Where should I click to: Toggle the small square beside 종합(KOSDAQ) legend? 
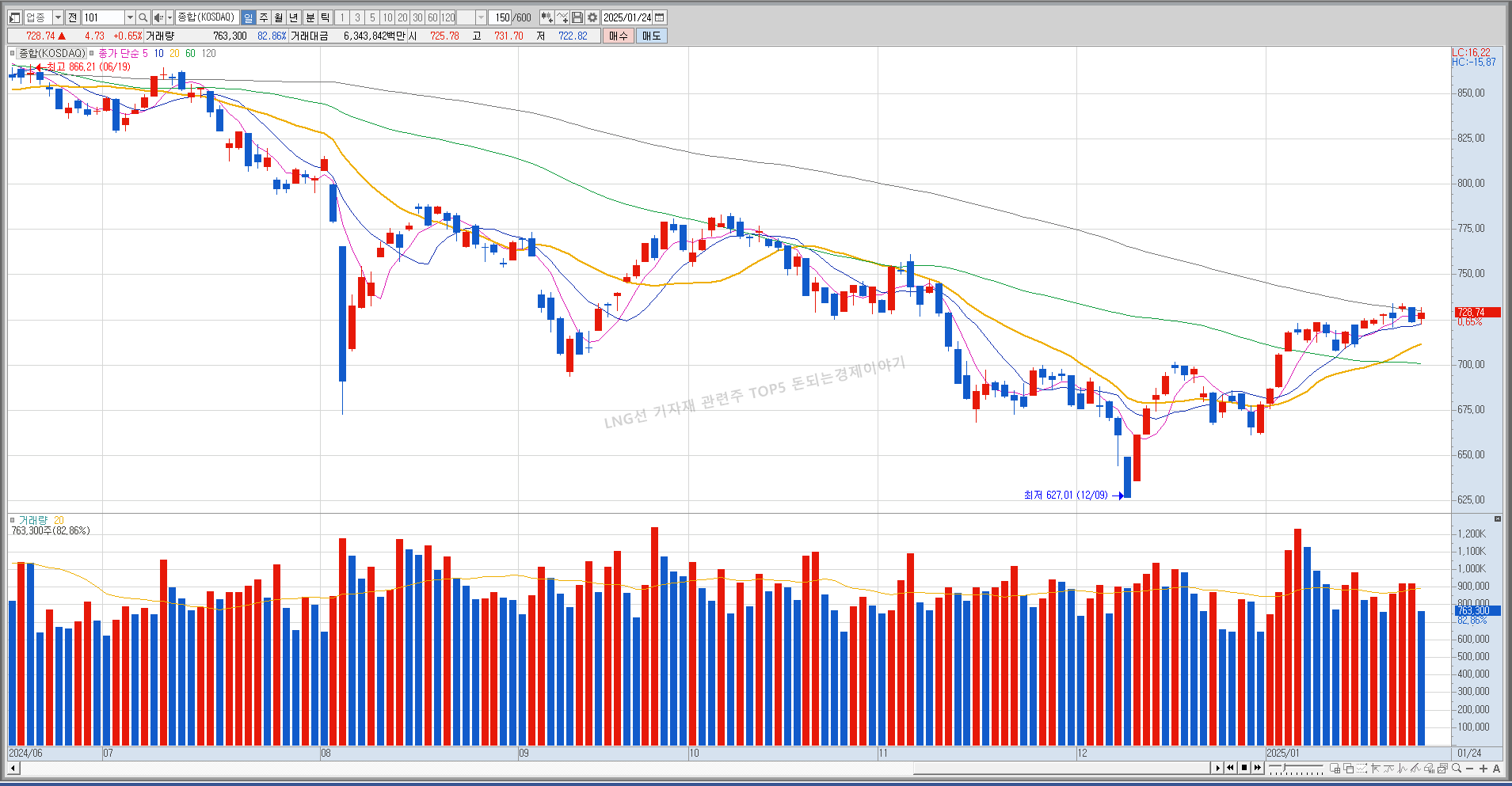[13, 53]
